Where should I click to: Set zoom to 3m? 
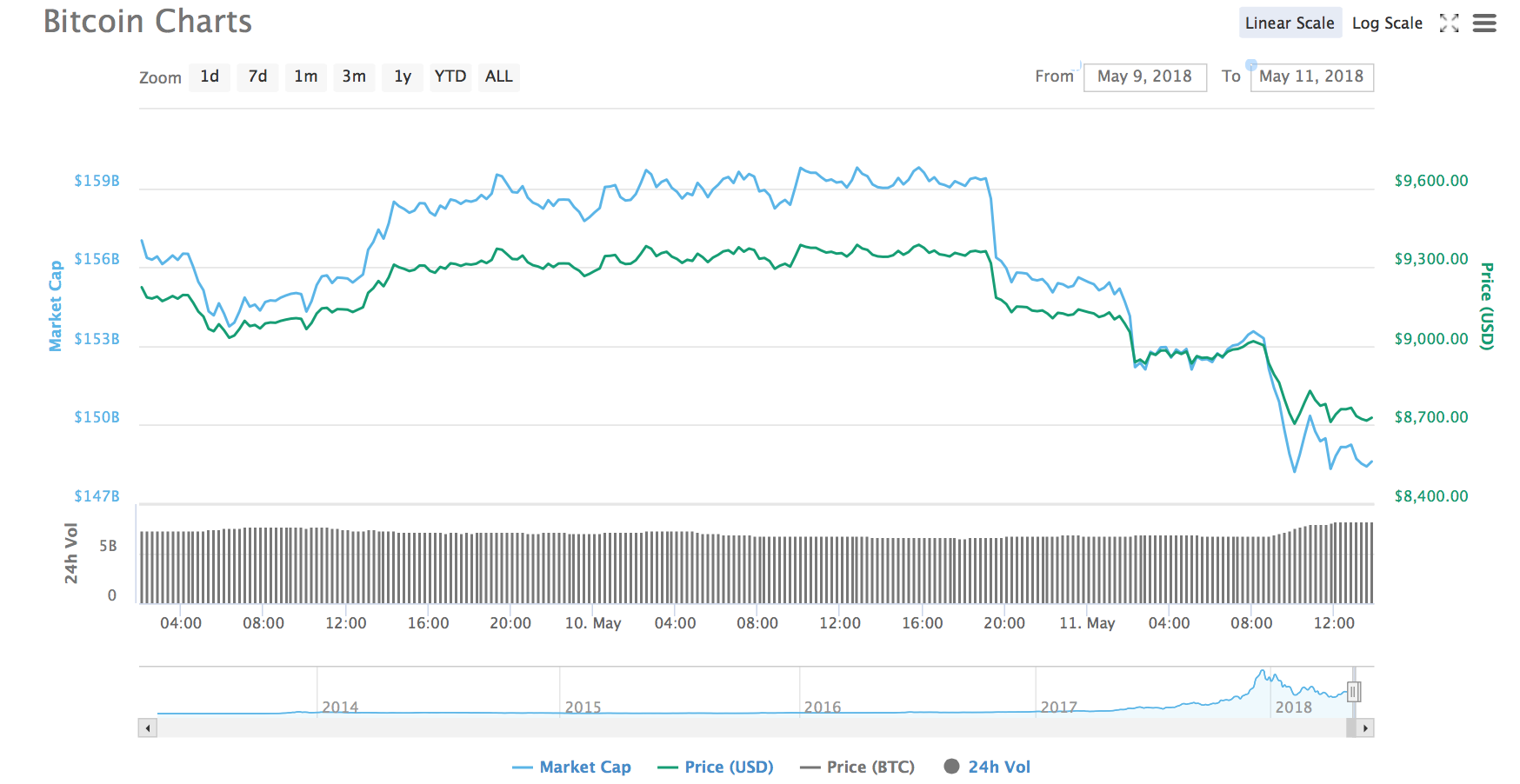tap(354, 76)
